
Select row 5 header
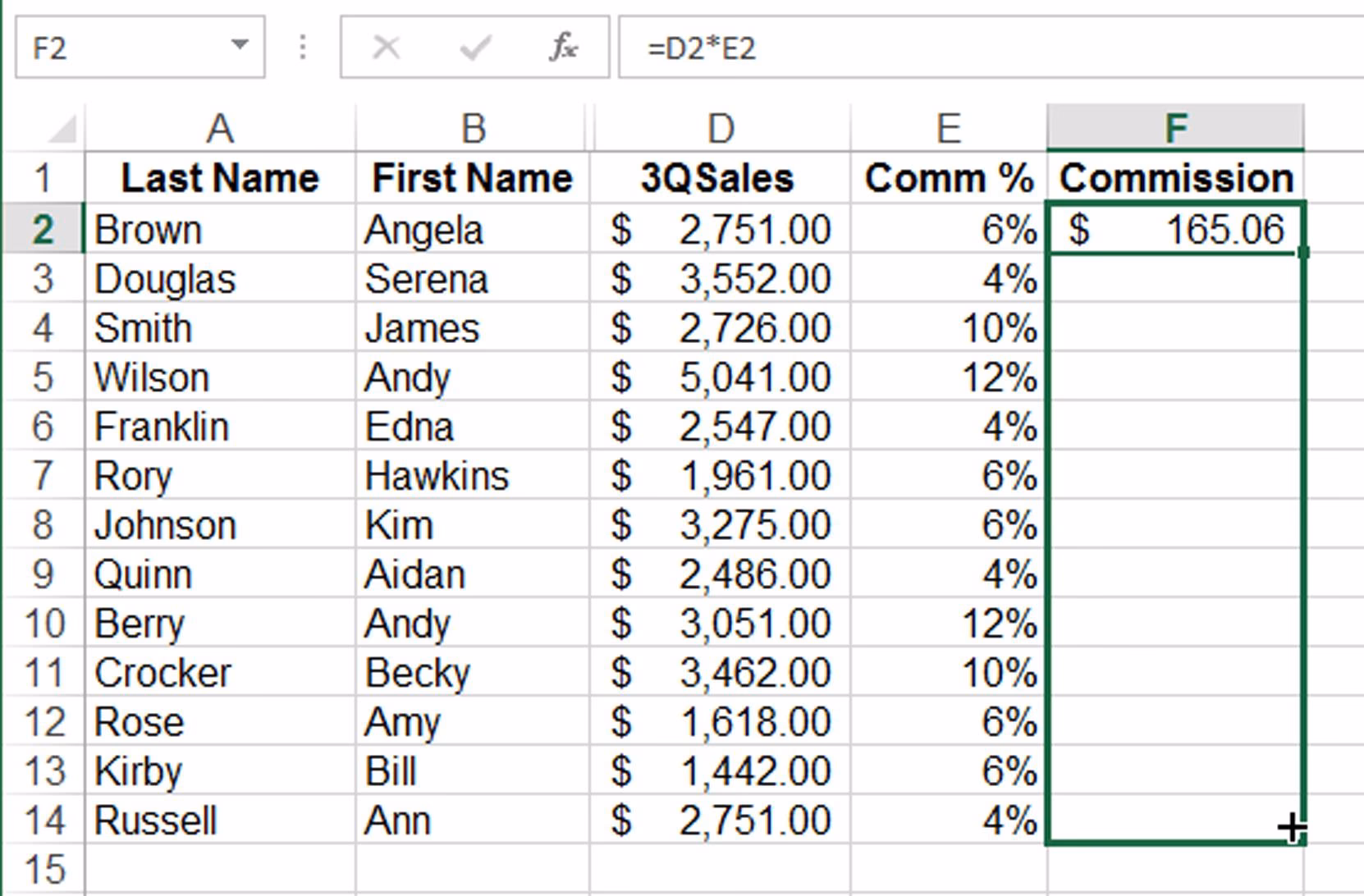click(43, 377)
